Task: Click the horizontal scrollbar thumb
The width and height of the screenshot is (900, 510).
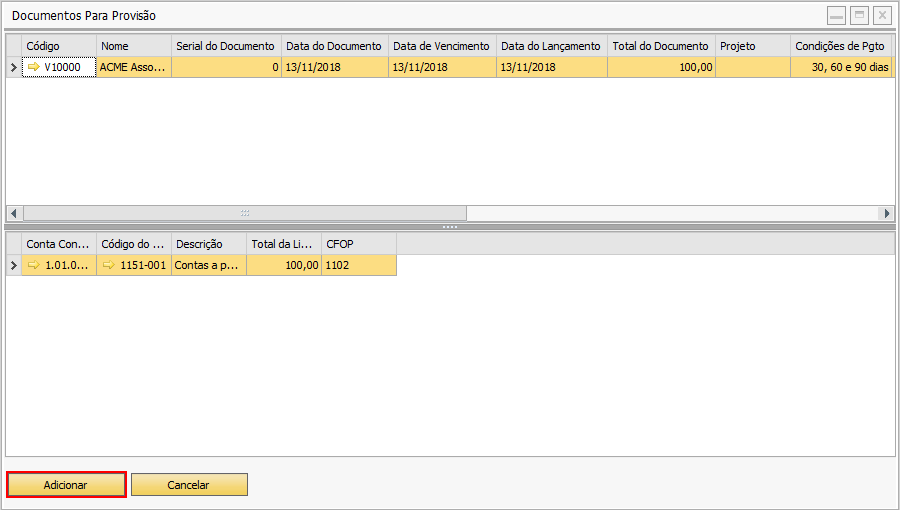Action: (245, 213)
